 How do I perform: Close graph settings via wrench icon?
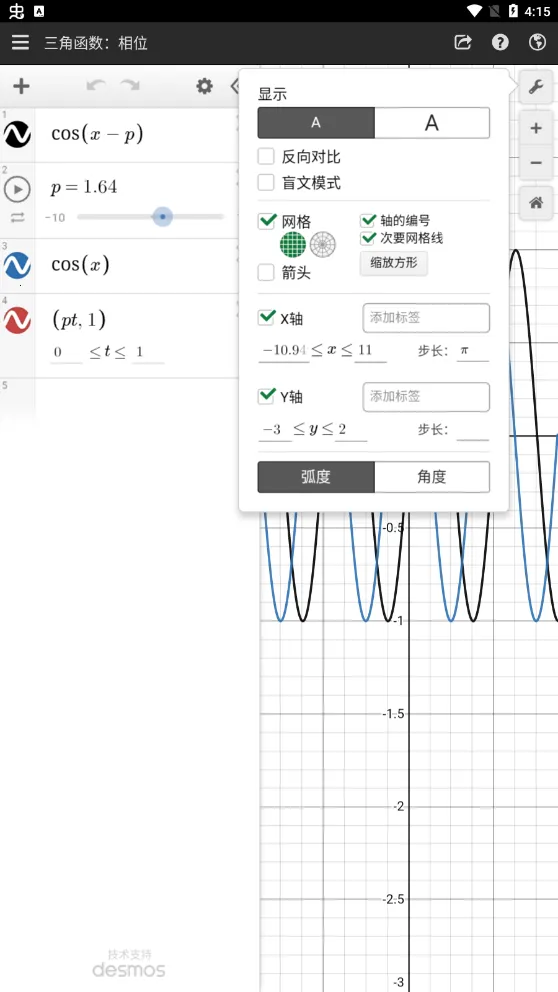(536, 87)
